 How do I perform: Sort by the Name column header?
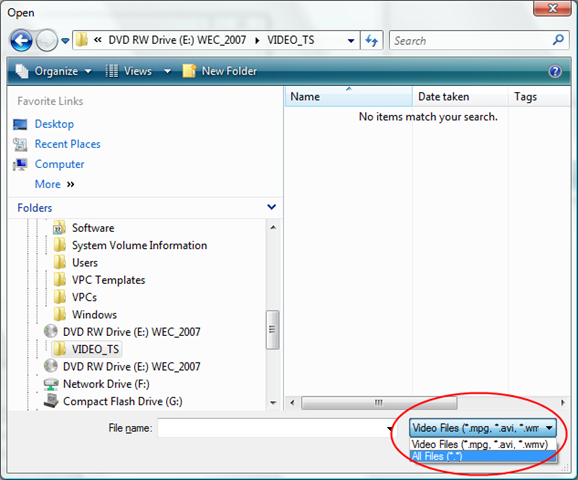[x=348, y=97]
